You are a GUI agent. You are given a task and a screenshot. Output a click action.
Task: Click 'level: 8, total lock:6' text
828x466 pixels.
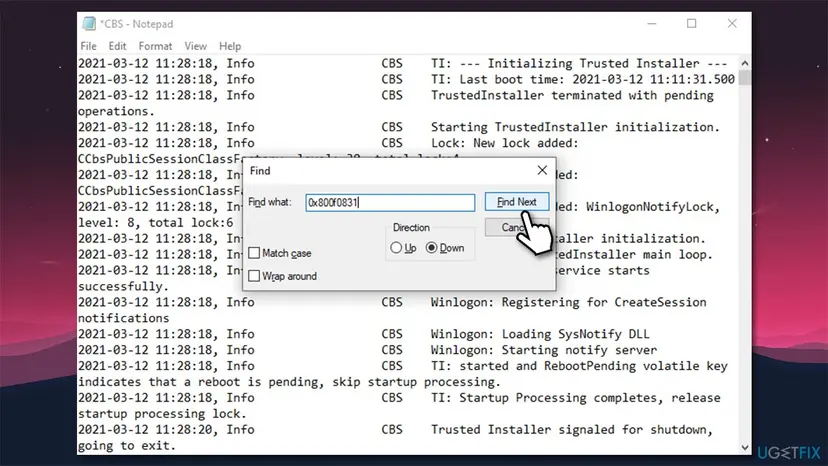[x=156, y=223]
